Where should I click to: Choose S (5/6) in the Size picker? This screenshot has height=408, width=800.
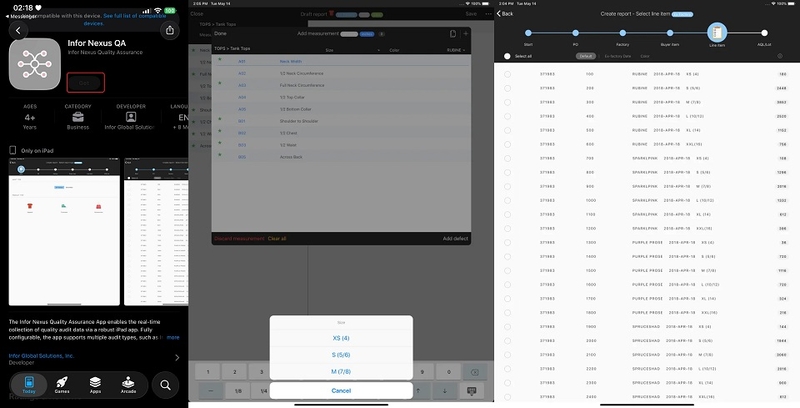pyautogui.click(x=341, y=355)
